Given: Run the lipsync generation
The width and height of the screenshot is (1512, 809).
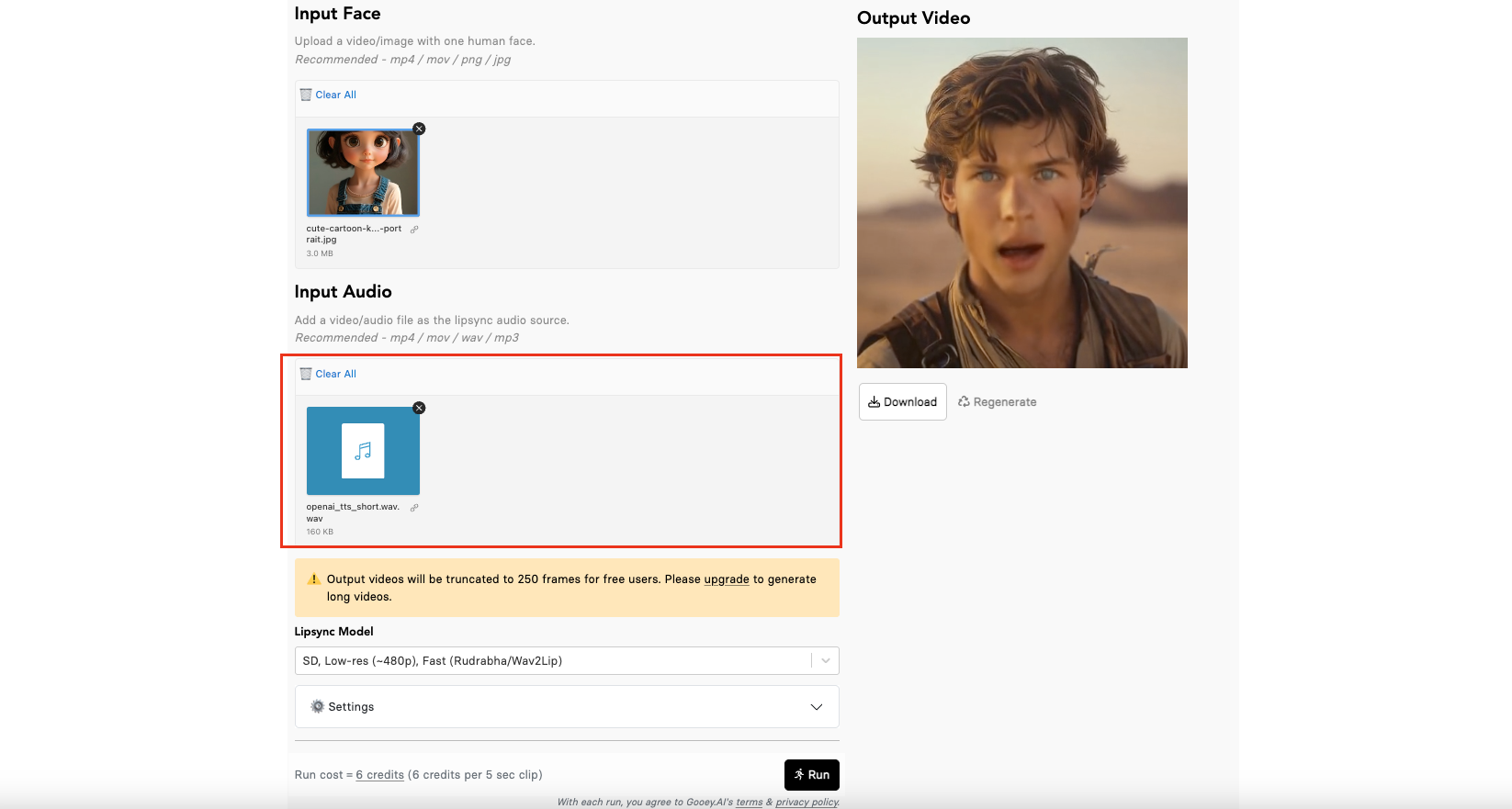Looking at the screenshot, I should click(x=812, y=775).
